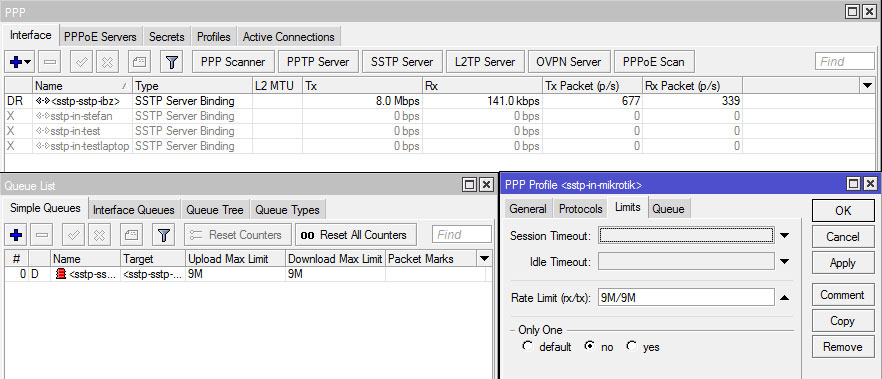Click the OVPN Server button
882x379 pixels.
click(569, 62)
